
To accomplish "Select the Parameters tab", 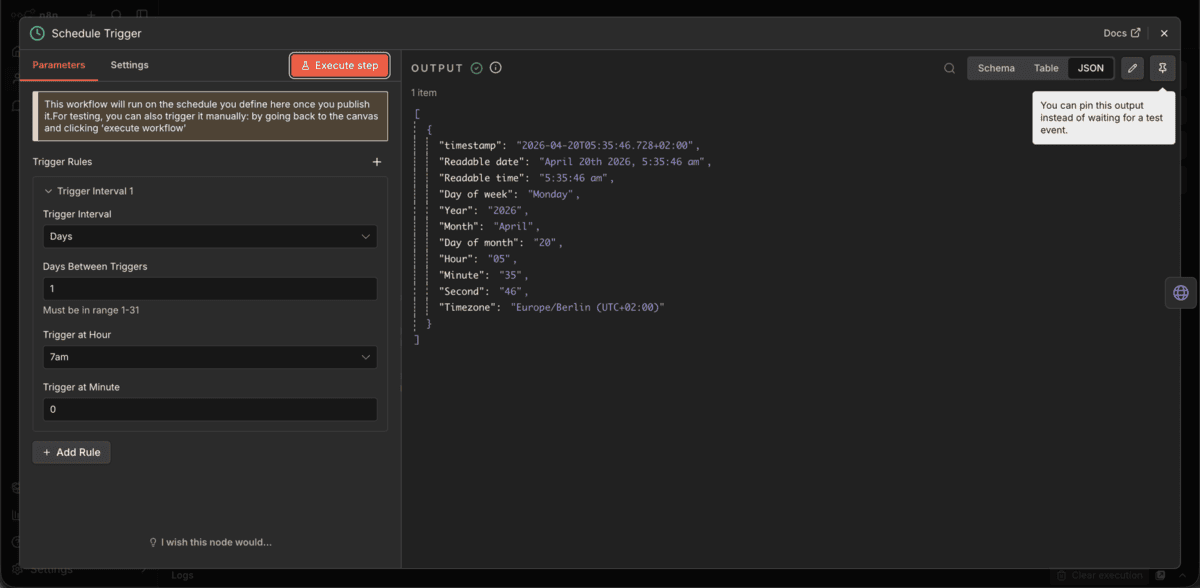I will (x=59, y=63).
